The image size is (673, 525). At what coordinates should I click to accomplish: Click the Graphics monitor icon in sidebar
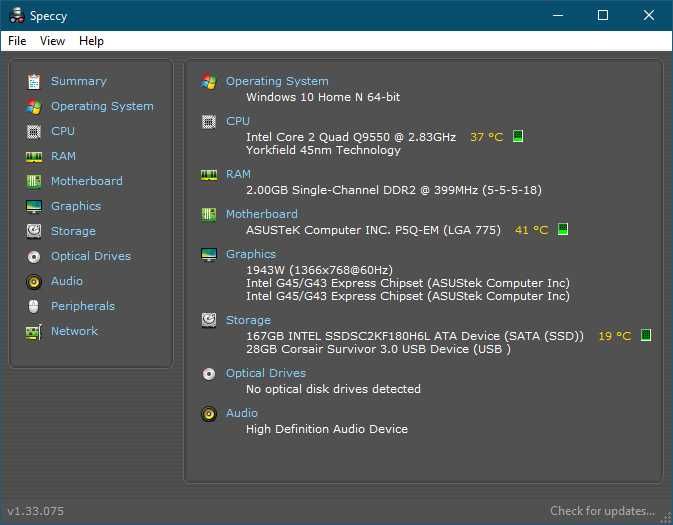34,206
